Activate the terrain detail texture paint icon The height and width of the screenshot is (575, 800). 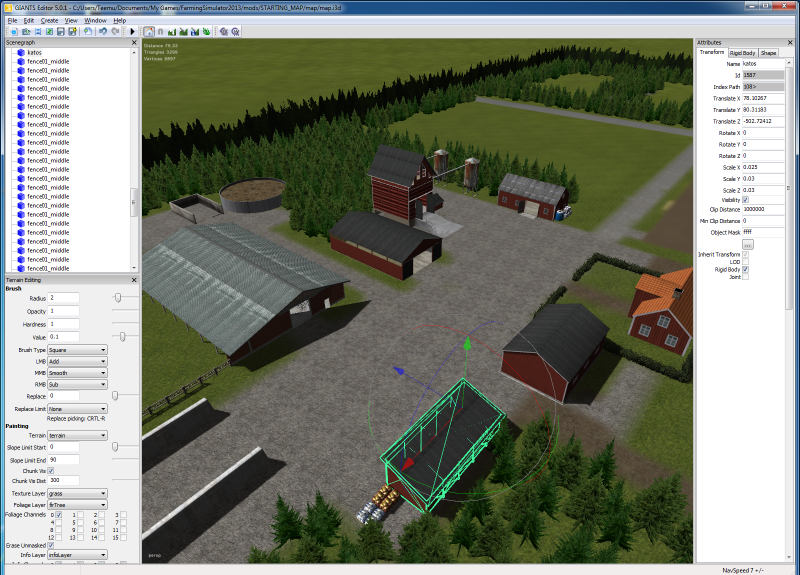(184, 32)
